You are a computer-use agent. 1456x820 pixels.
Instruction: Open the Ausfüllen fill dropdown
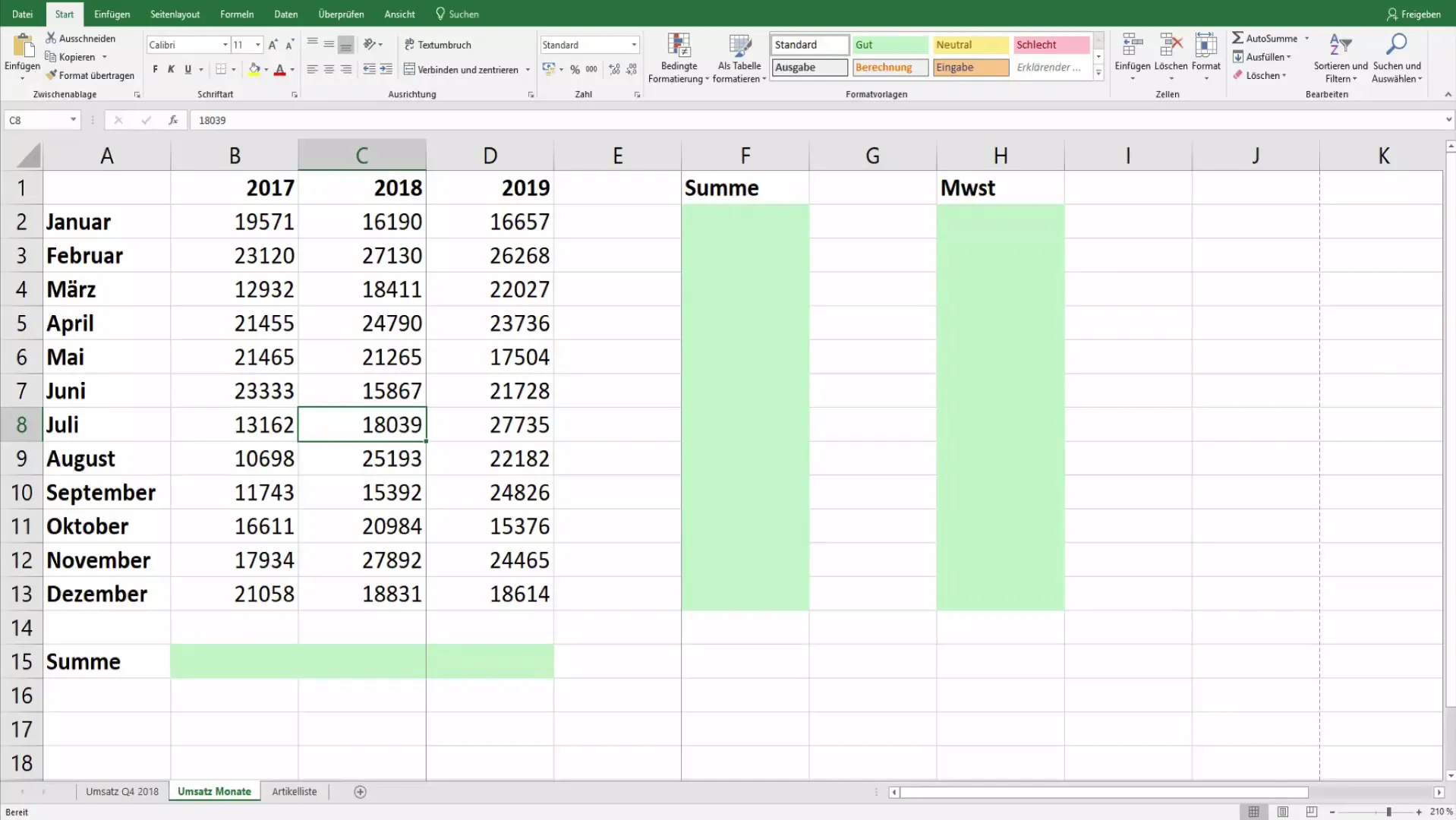(x=1261, y=57)
